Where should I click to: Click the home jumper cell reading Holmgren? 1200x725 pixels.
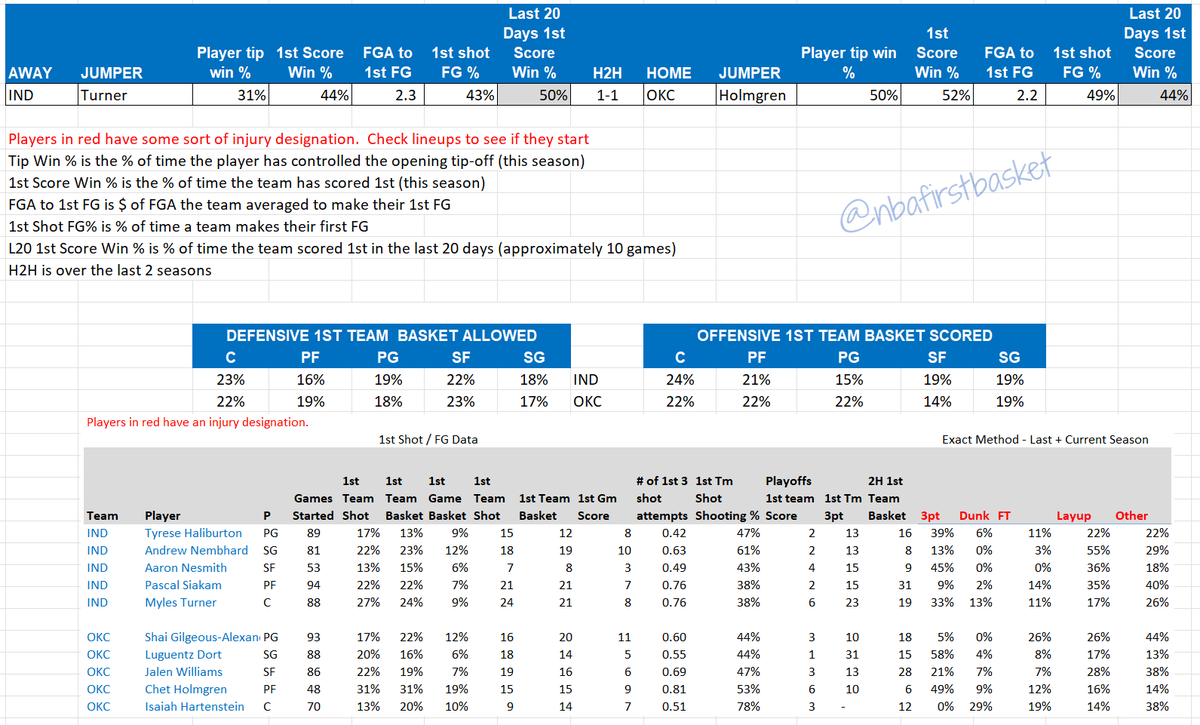pyautogui.click(x=755, y=96)
